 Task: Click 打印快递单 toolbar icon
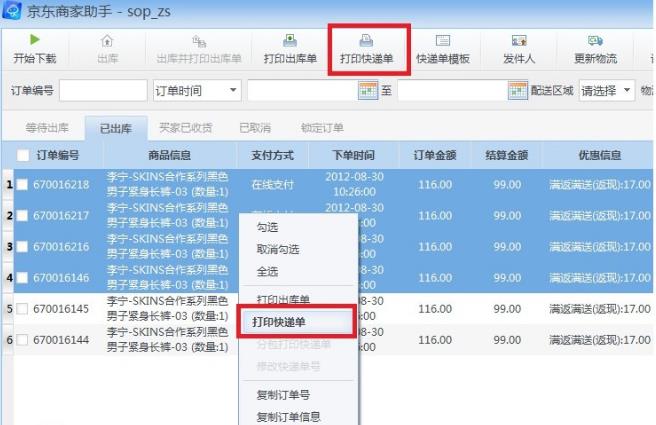(x=366, y=41)
